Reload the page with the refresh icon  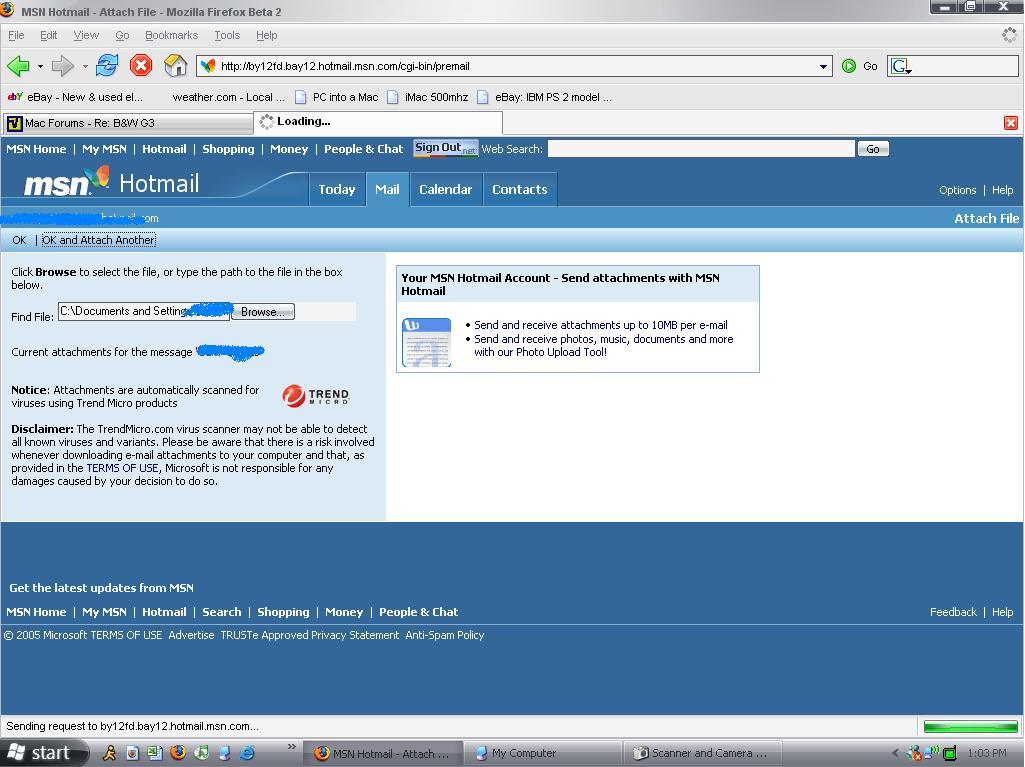pos(107,65)
